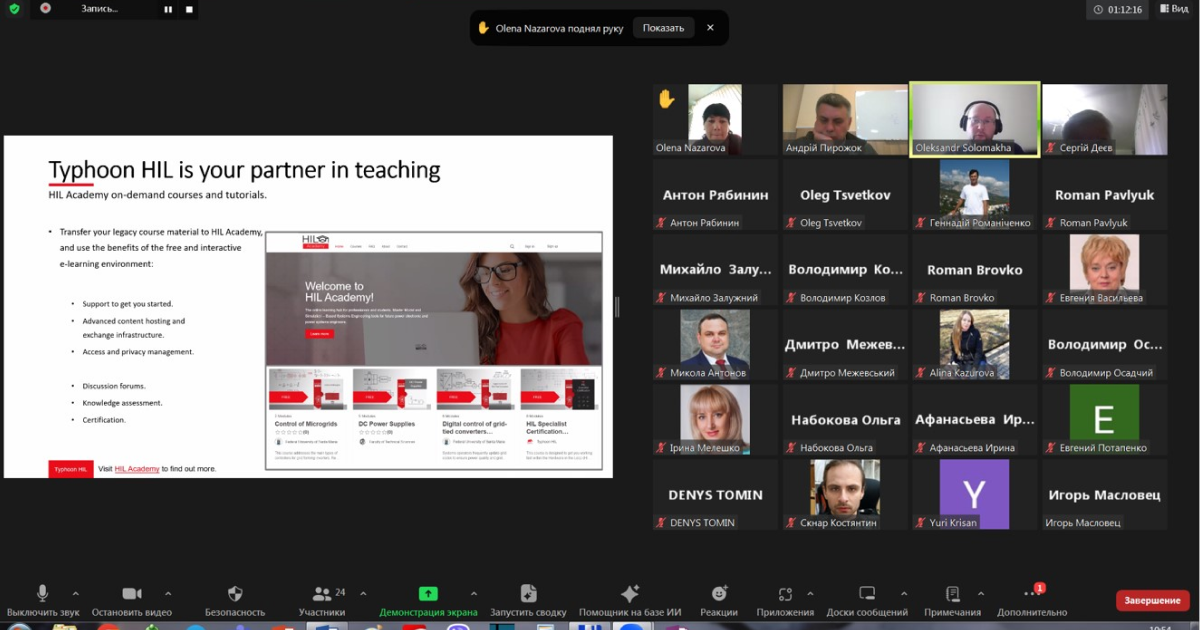Expand audio options arrow beside microphone

point(76,593)
